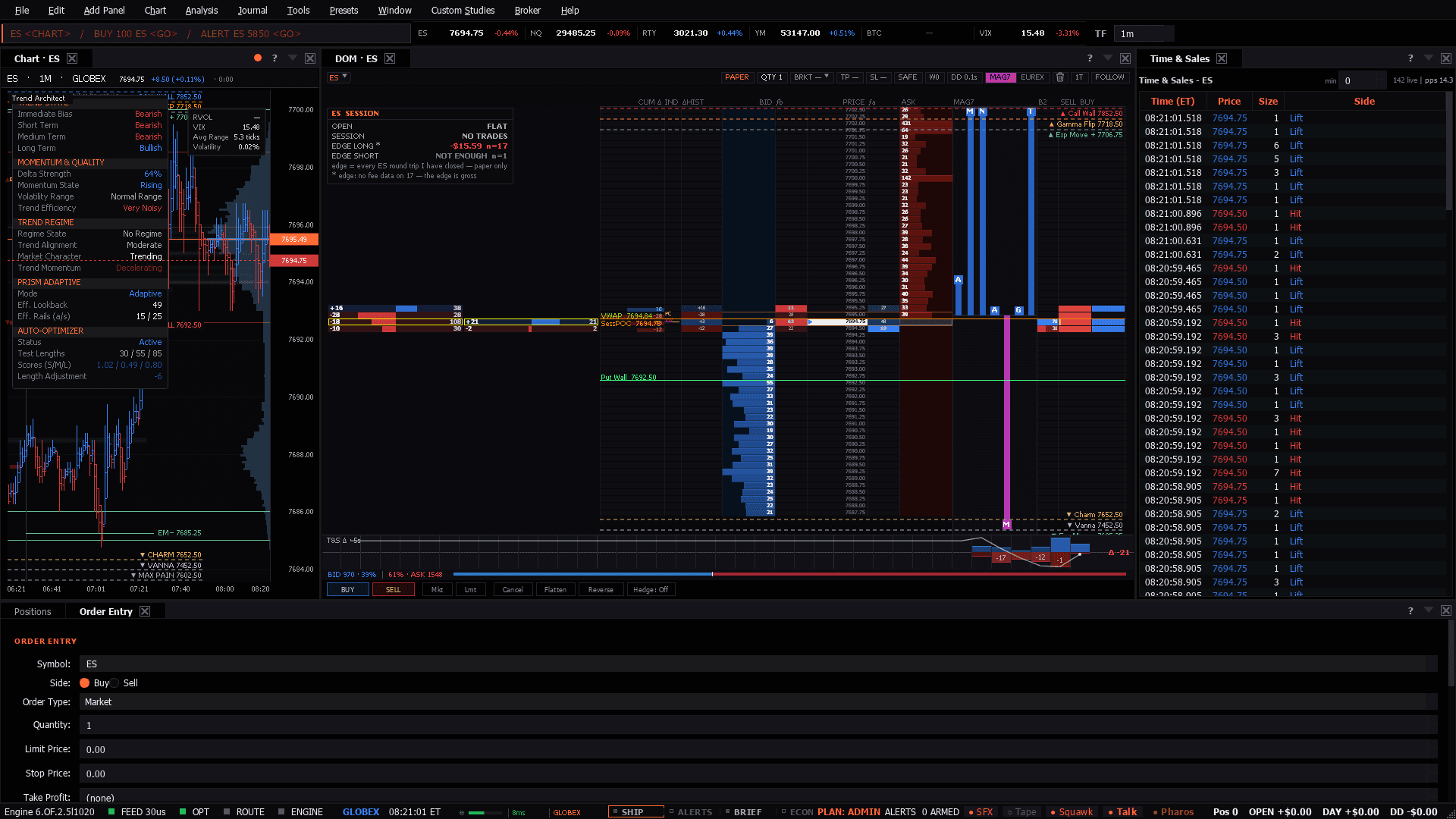
Task: Open Time & Sales panel triangle menu
Action: 1429,58
